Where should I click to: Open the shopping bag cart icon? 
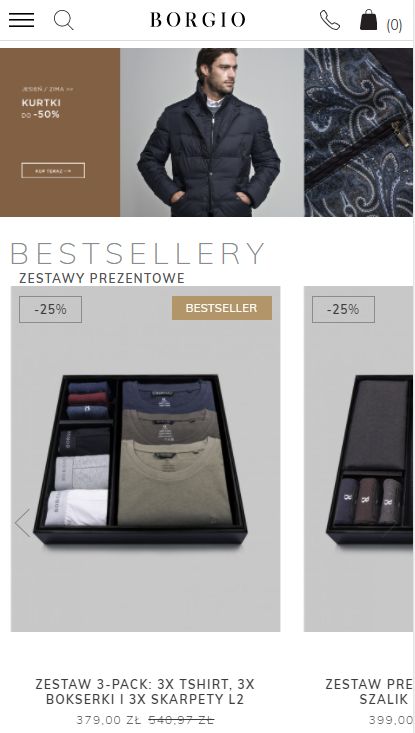368,20
